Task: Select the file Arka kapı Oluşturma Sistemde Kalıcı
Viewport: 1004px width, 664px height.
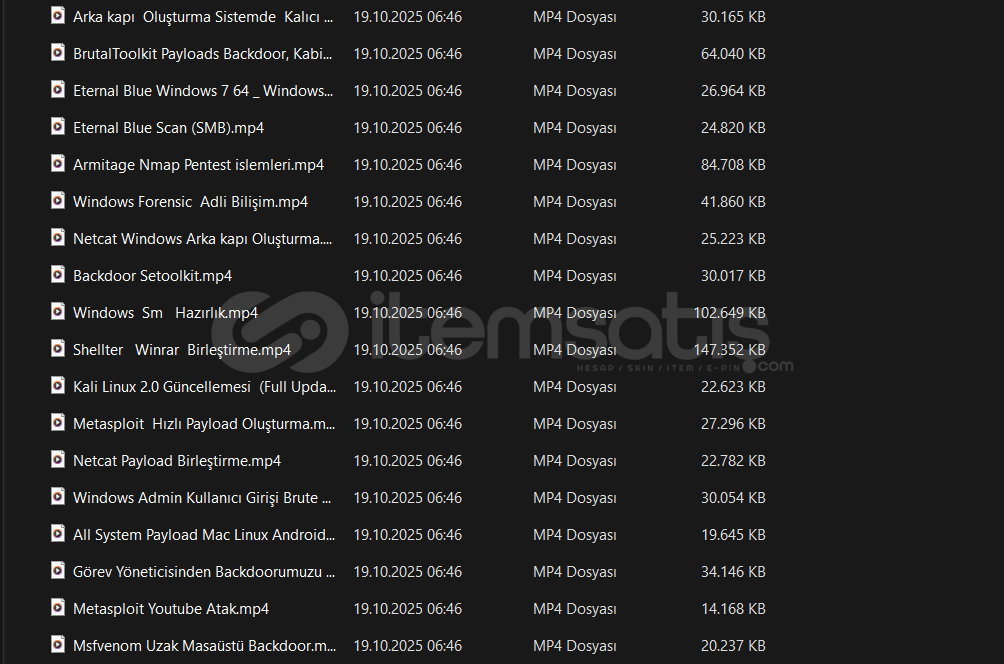Action: click(203, 17)
